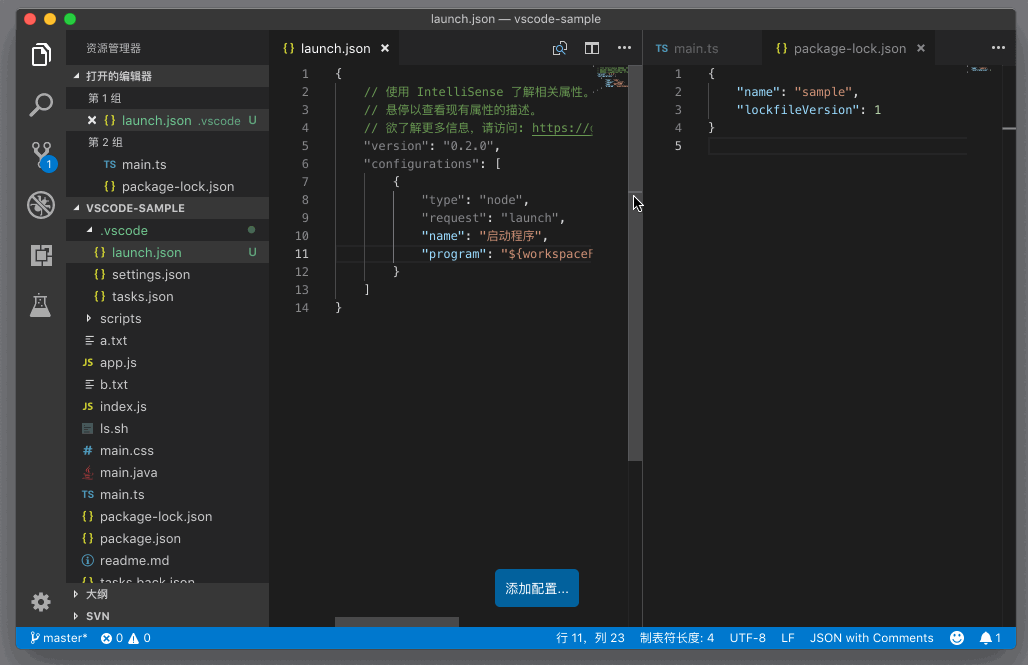Open the Explorer view in activity bar
Image resolution: width=1028 pixels, height=665 pixels.
(41, 55)
